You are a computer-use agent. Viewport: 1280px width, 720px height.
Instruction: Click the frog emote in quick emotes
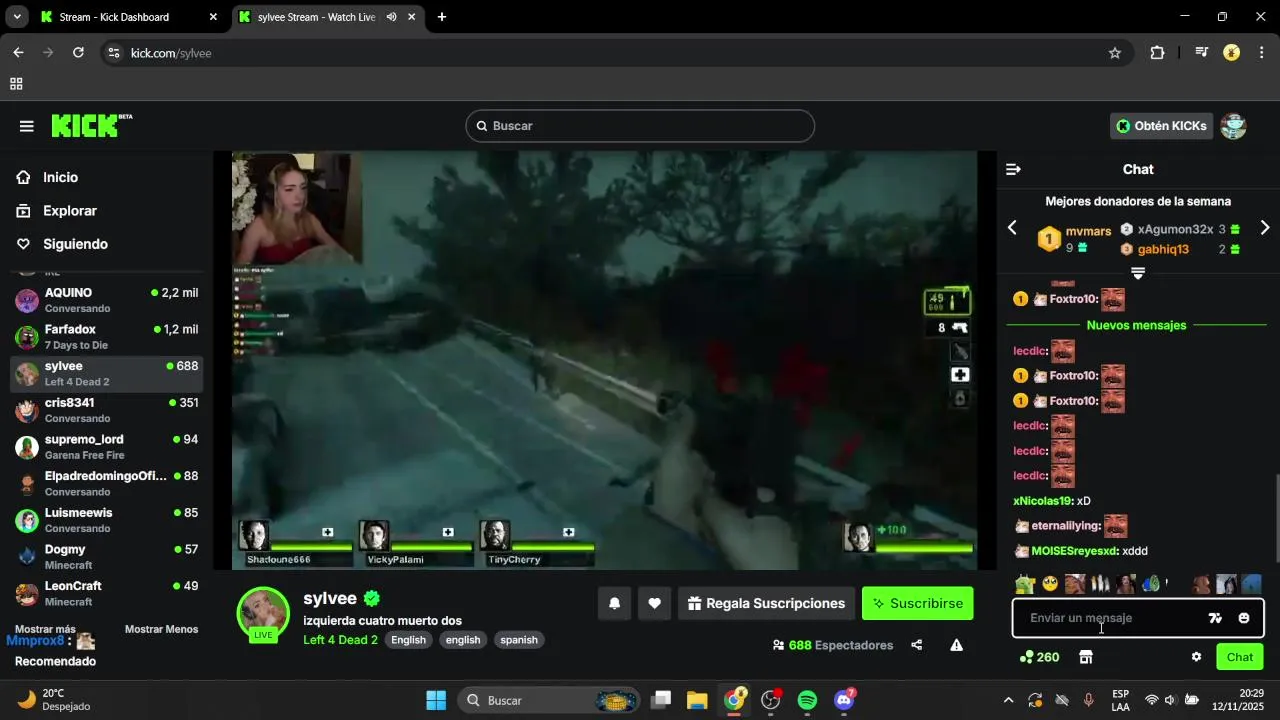[1024, 584]
